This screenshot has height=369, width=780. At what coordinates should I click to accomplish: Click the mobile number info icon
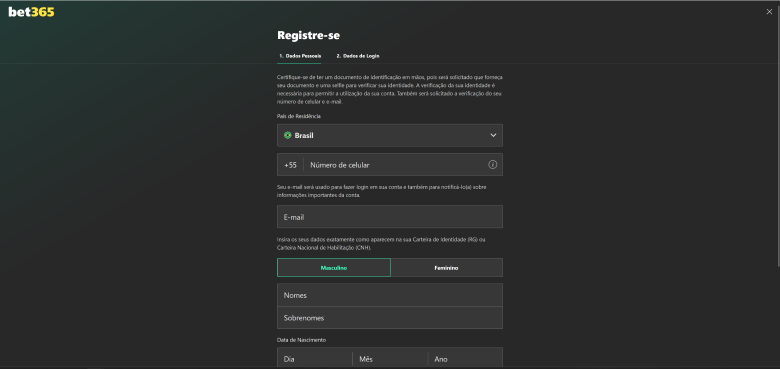[x=492, y=165]
